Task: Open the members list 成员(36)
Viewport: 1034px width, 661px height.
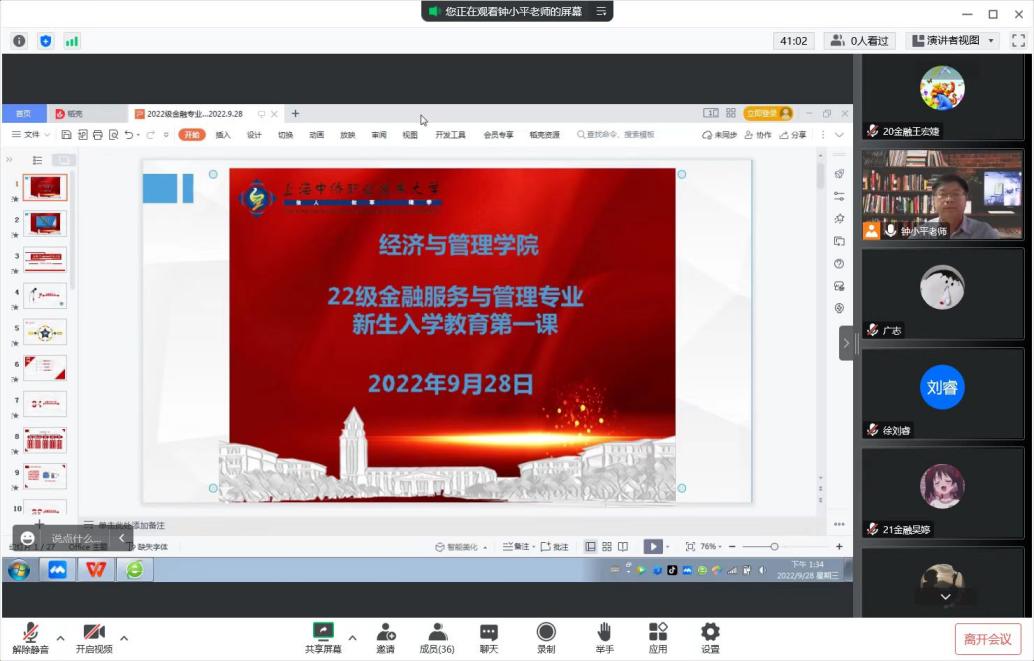Action: [x=437, y=638]
